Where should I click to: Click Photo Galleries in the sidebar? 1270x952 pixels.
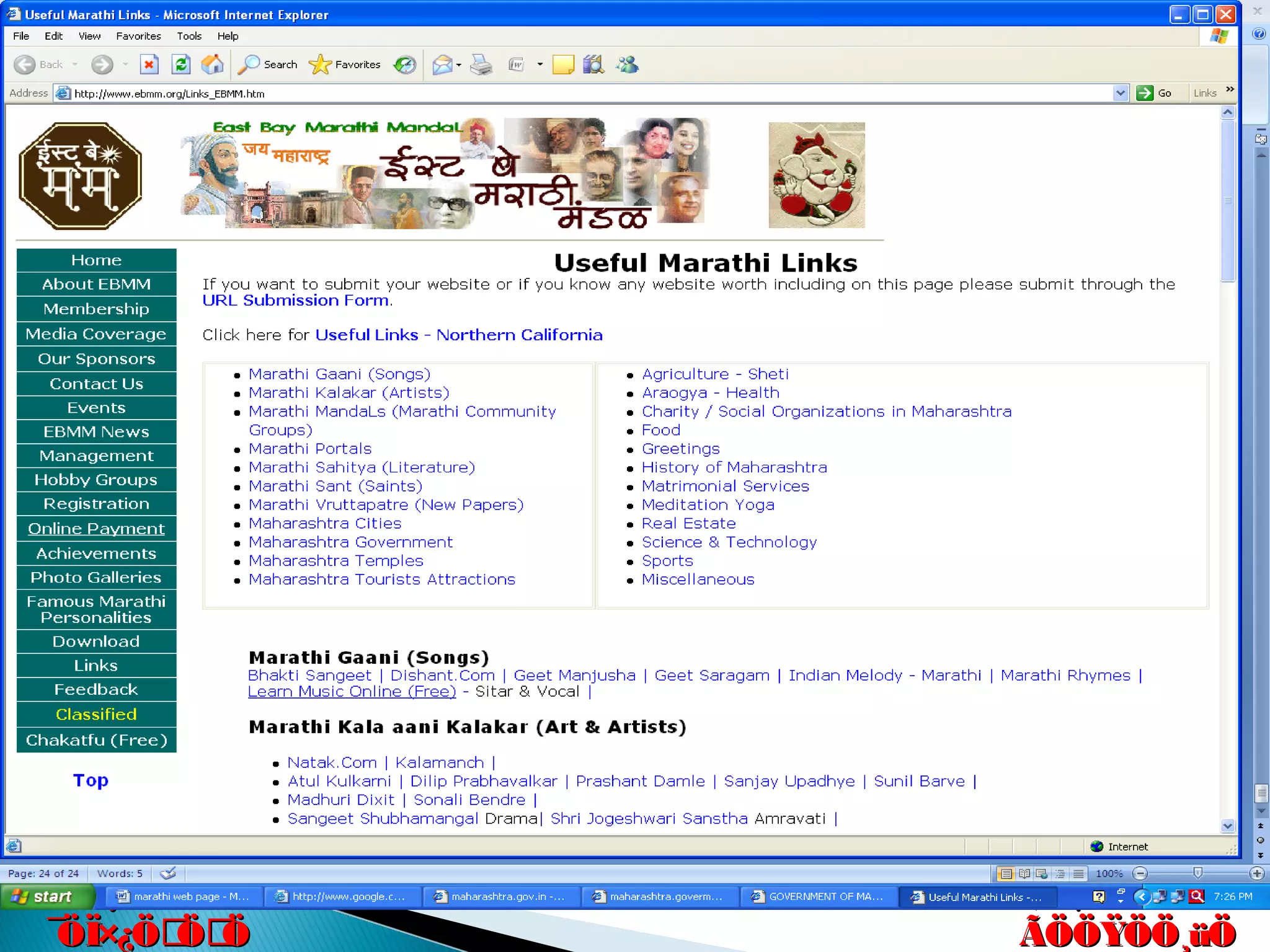pos(96,578)
